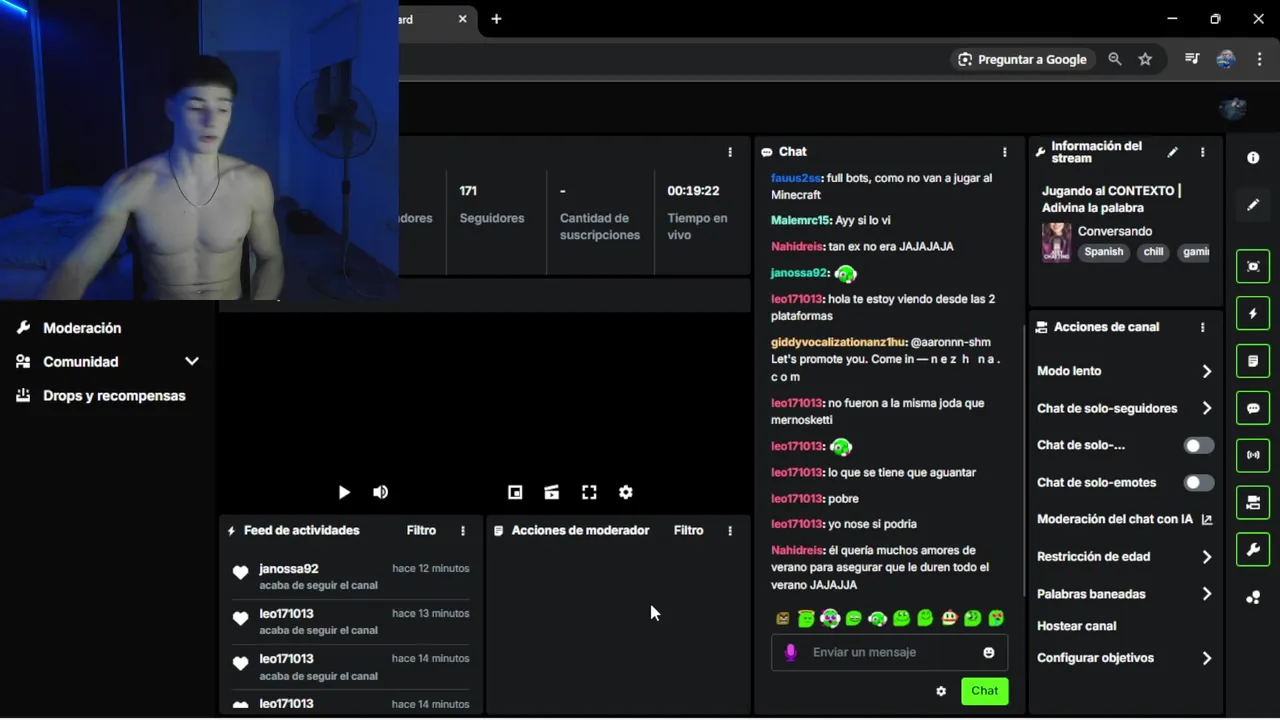Open Moderación del chat con IA link
Viewport: 1280px width, 720px height.
pyautogui.click(x=1124, y=519)
